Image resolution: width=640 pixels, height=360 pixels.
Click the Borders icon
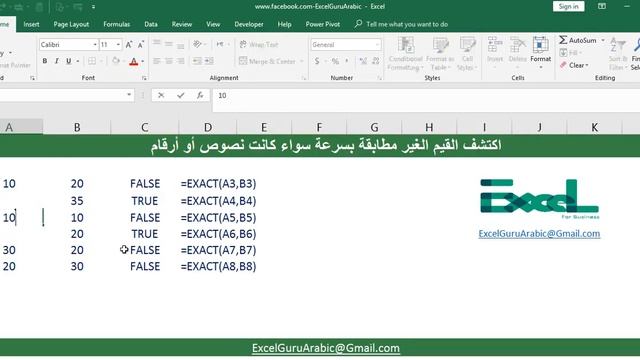92,61
